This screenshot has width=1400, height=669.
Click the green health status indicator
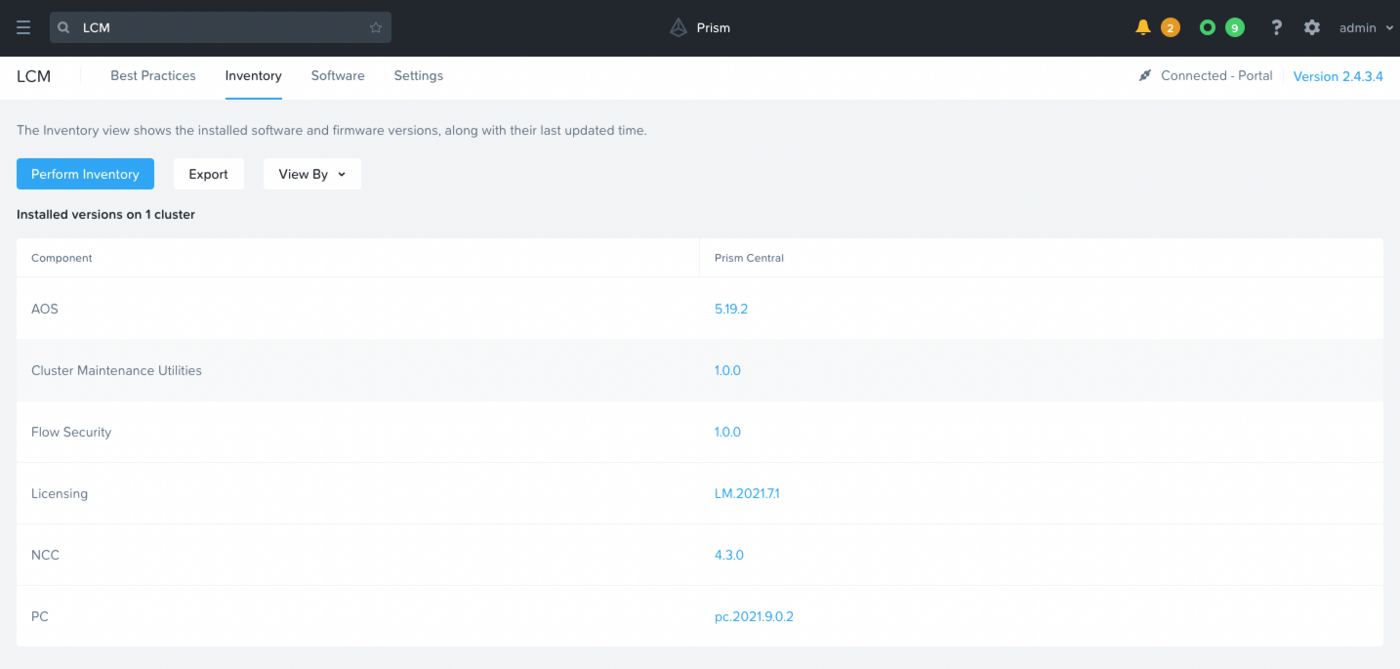click(x=1208, y=27)
